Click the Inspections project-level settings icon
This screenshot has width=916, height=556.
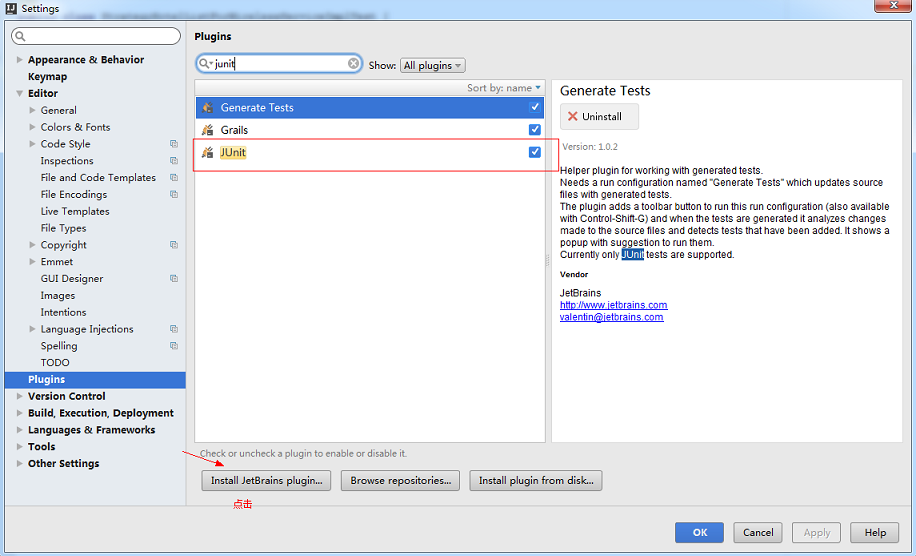pos(174,161)
